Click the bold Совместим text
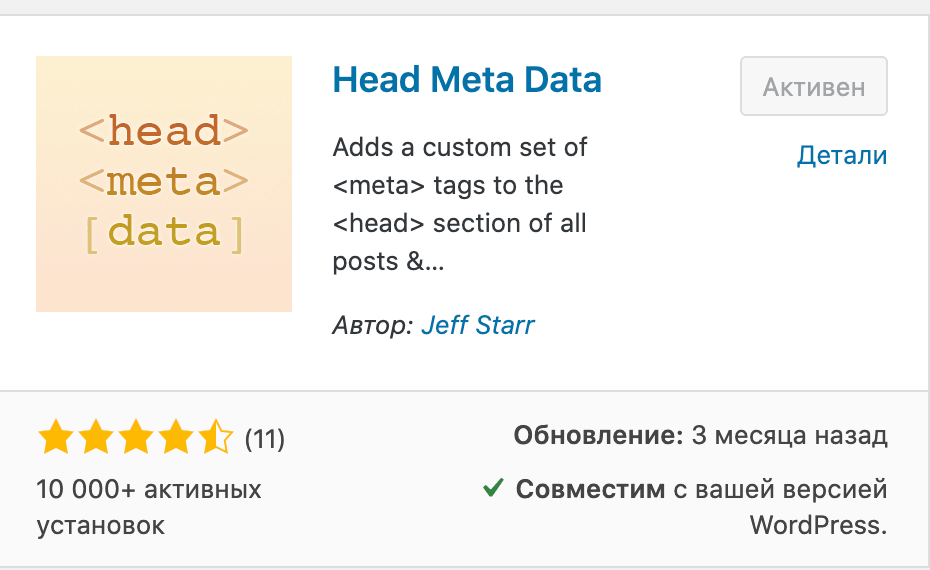Image resolution: width=930 pixels, height=570 pixels. pyautogui.click(x=590, y=489)
